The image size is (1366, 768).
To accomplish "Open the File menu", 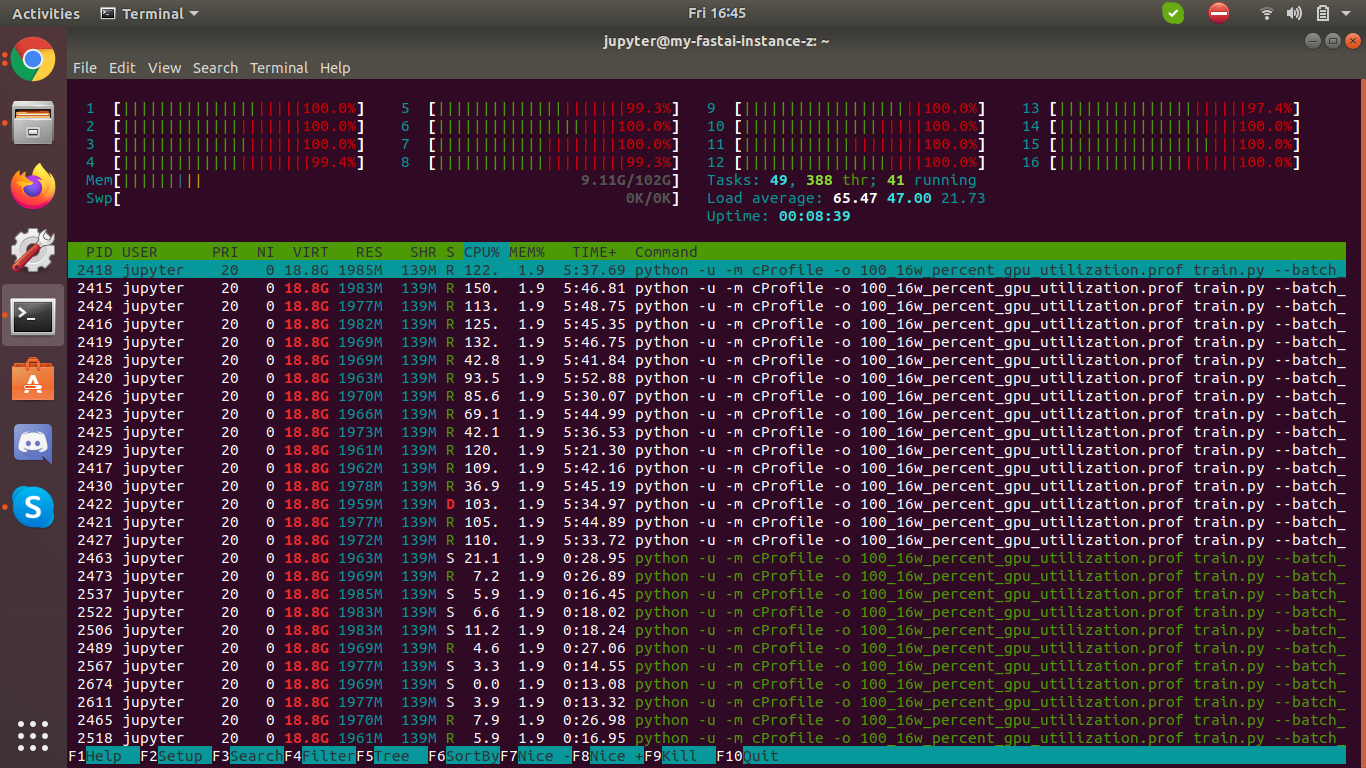I will coord(85,68).
